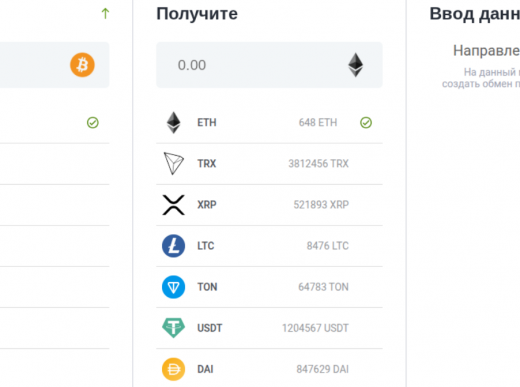Click the ETH diamond icon in list
Screen dimensions: 520x387
click(x=173, y=122)
